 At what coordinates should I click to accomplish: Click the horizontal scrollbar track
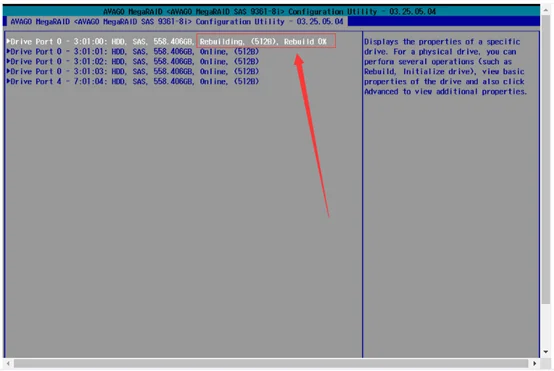coord(271,363)
